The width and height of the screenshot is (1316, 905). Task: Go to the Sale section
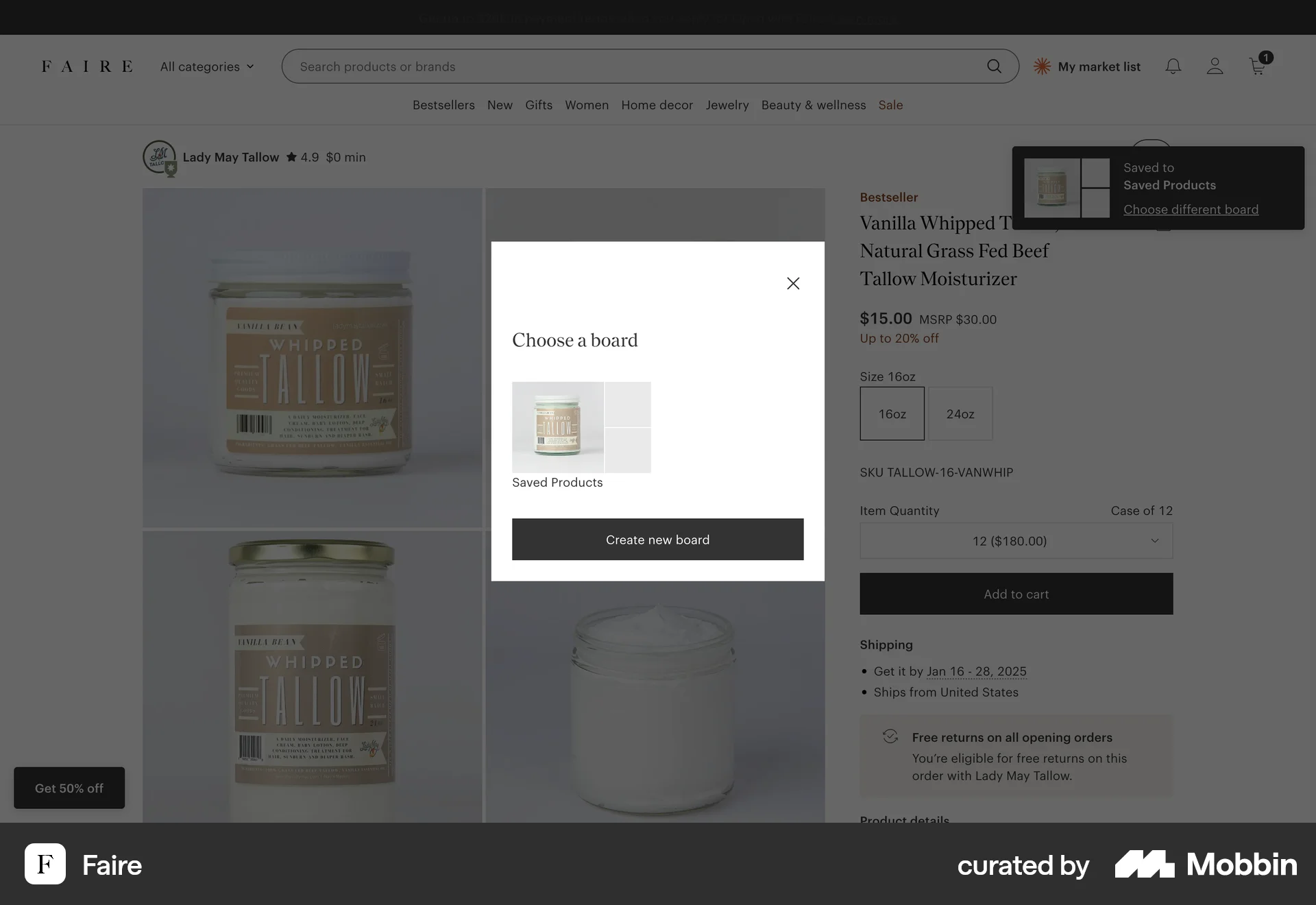tap(890, 105)
